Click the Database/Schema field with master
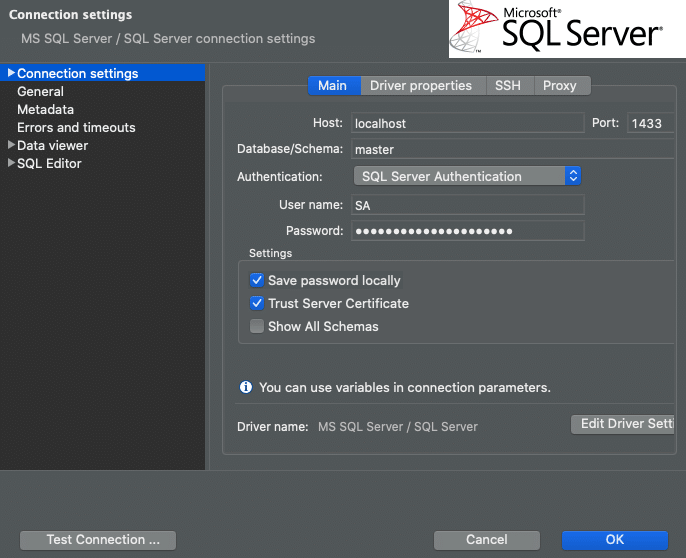This screenshot has height=558, width=686. (512, 149)
